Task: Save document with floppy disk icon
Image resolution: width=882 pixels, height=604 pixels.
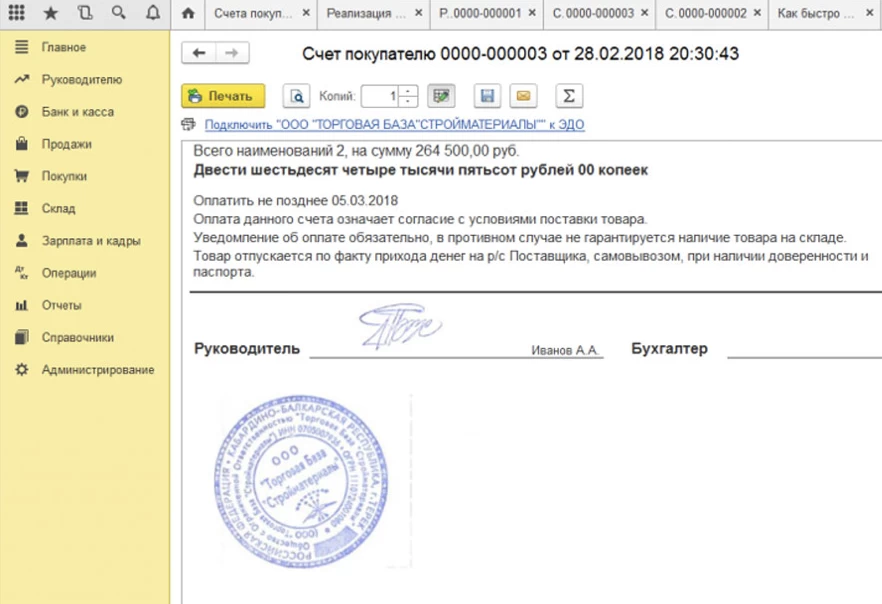Action: 488,96
